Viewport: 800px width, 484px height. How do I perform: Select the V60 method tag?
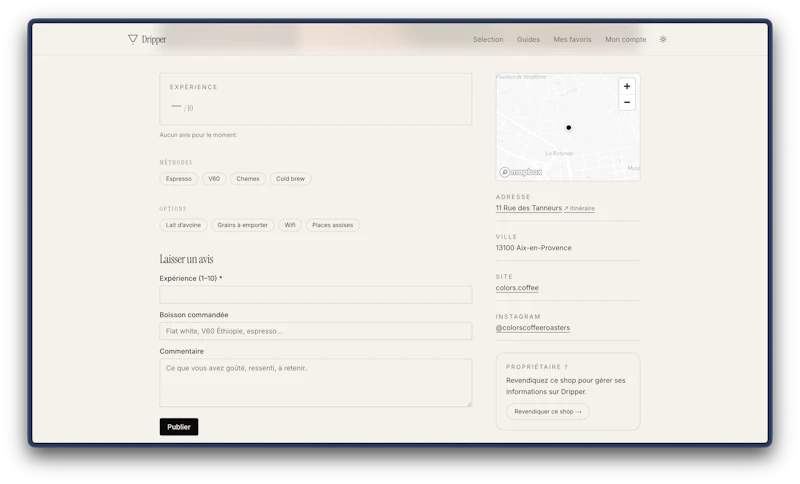click(214, 179)
